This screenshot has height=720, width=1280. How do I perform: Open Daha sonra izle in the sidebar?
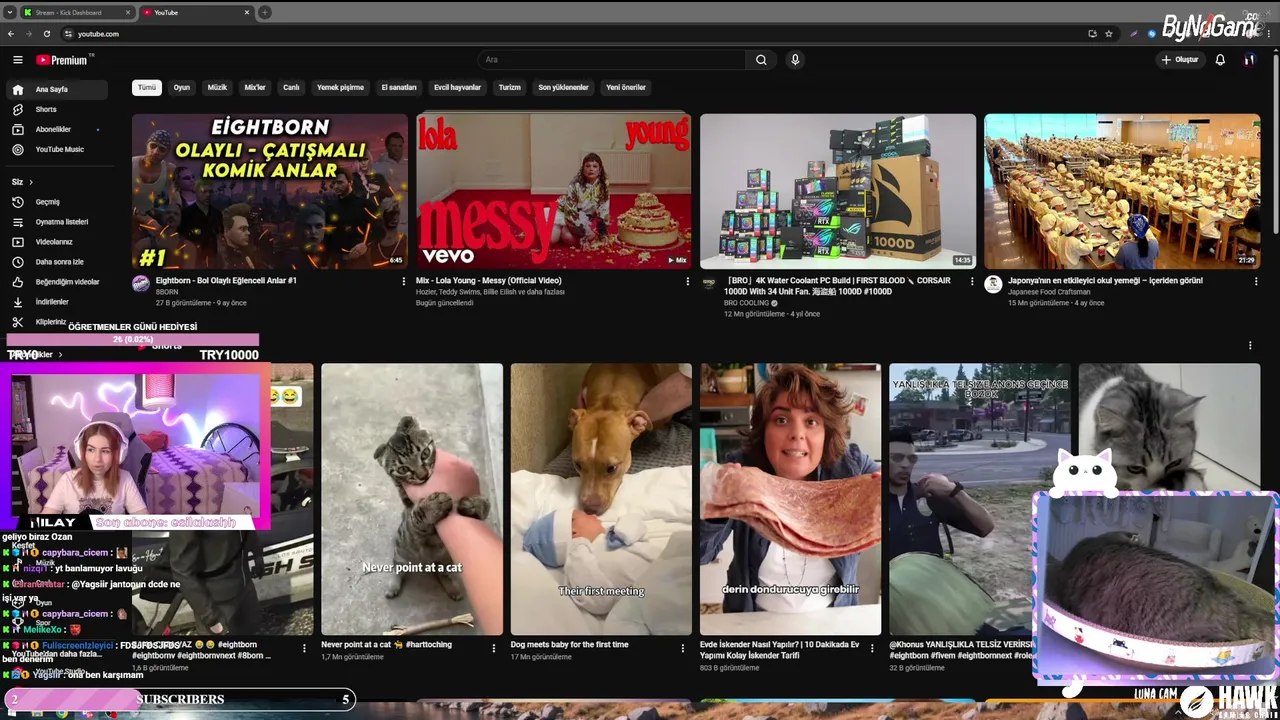[x=55, y=262]
